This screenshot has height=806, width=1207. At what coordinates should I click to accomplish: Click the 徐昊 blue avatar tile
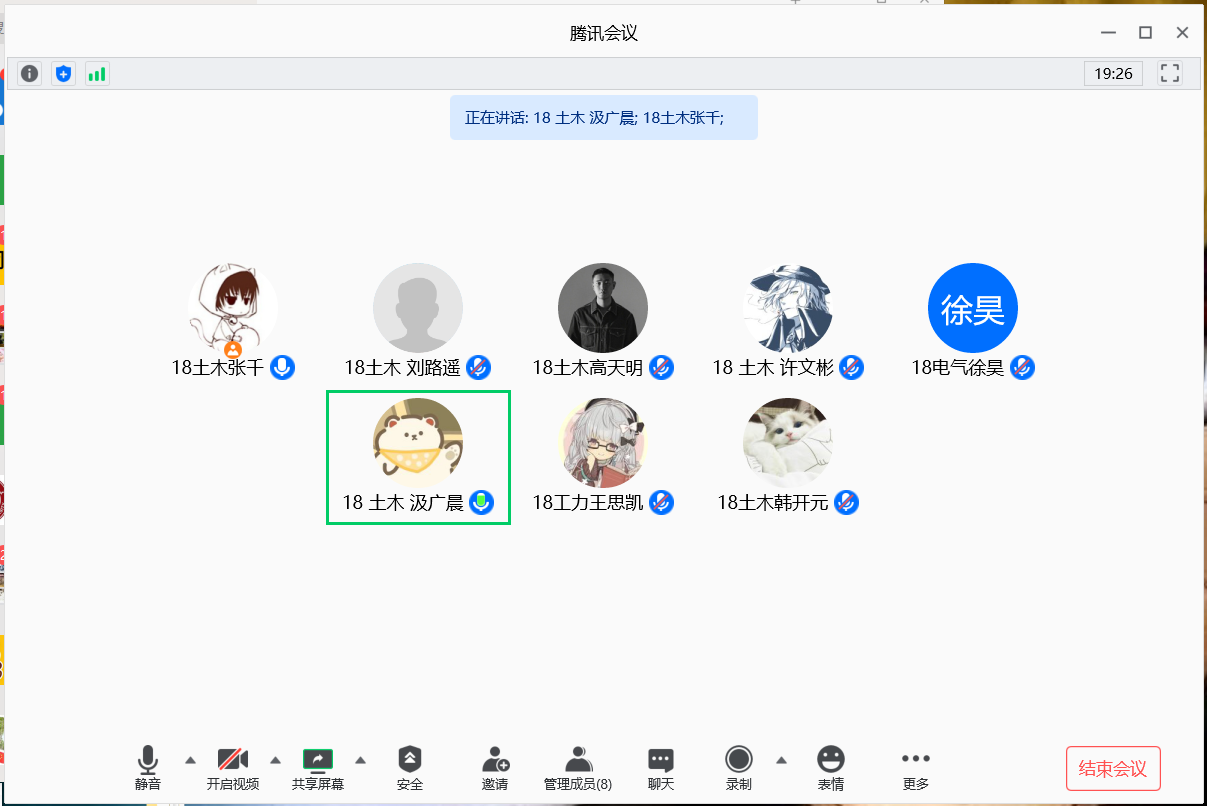pos(972,308)
